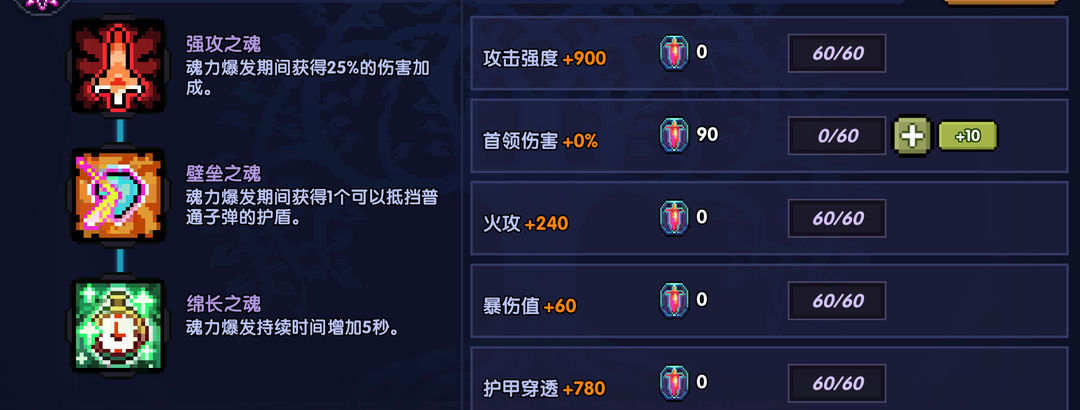Click the +10 button for 首领伤害
Screen dimensions: 1080x410
coord(968,136)
